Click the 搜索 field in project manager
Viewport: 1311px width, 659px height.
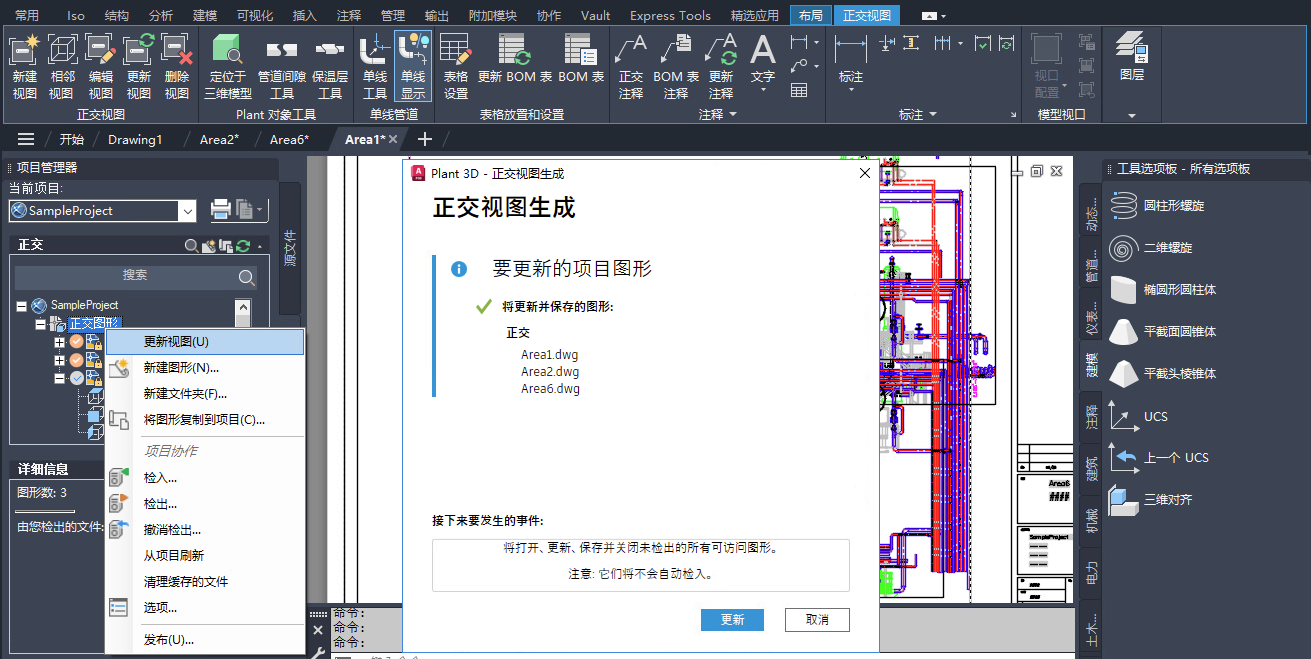tap(135, 276)
